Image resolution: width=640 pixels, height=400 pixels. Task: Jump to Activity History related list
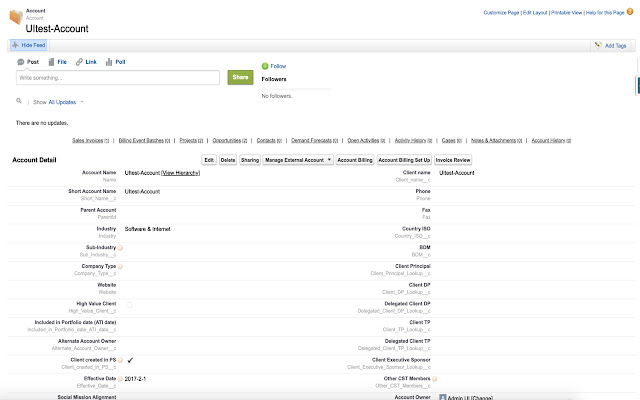416,141
